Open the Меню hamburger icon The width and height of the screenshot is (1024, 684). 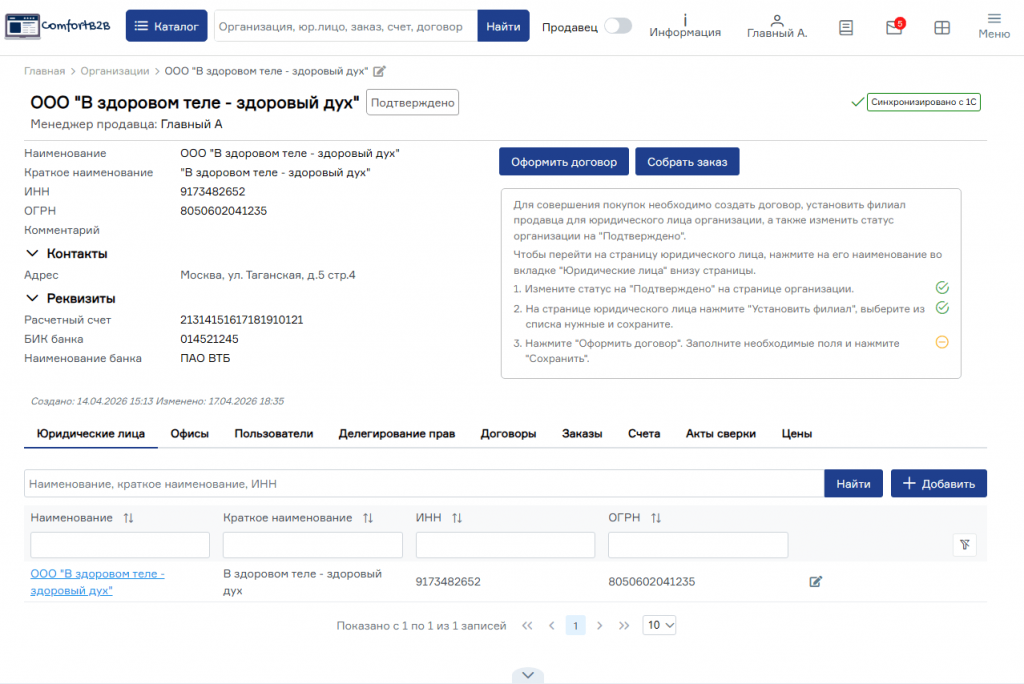994,26
